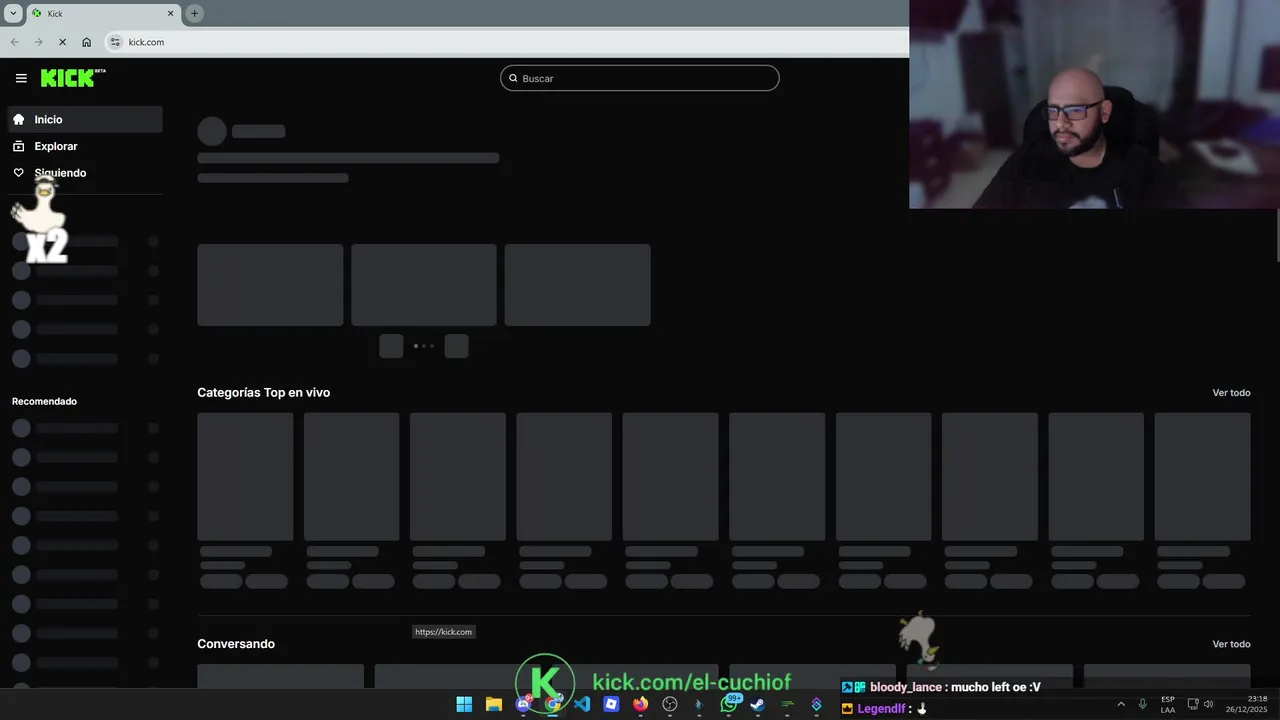Open the volume tray icon
1280x720 pixels.
[x=1209, y=704]
